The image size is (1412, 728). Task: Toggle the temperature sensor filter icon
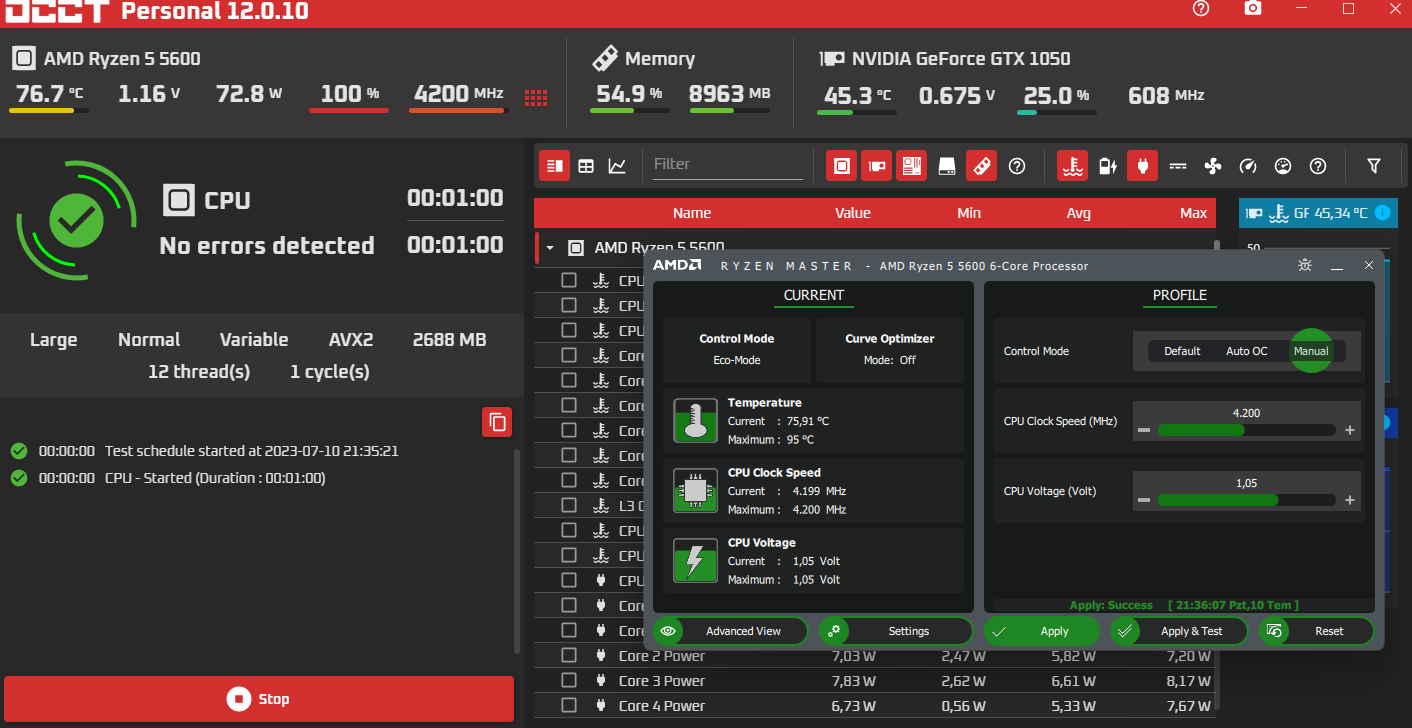coord(1073,166)
